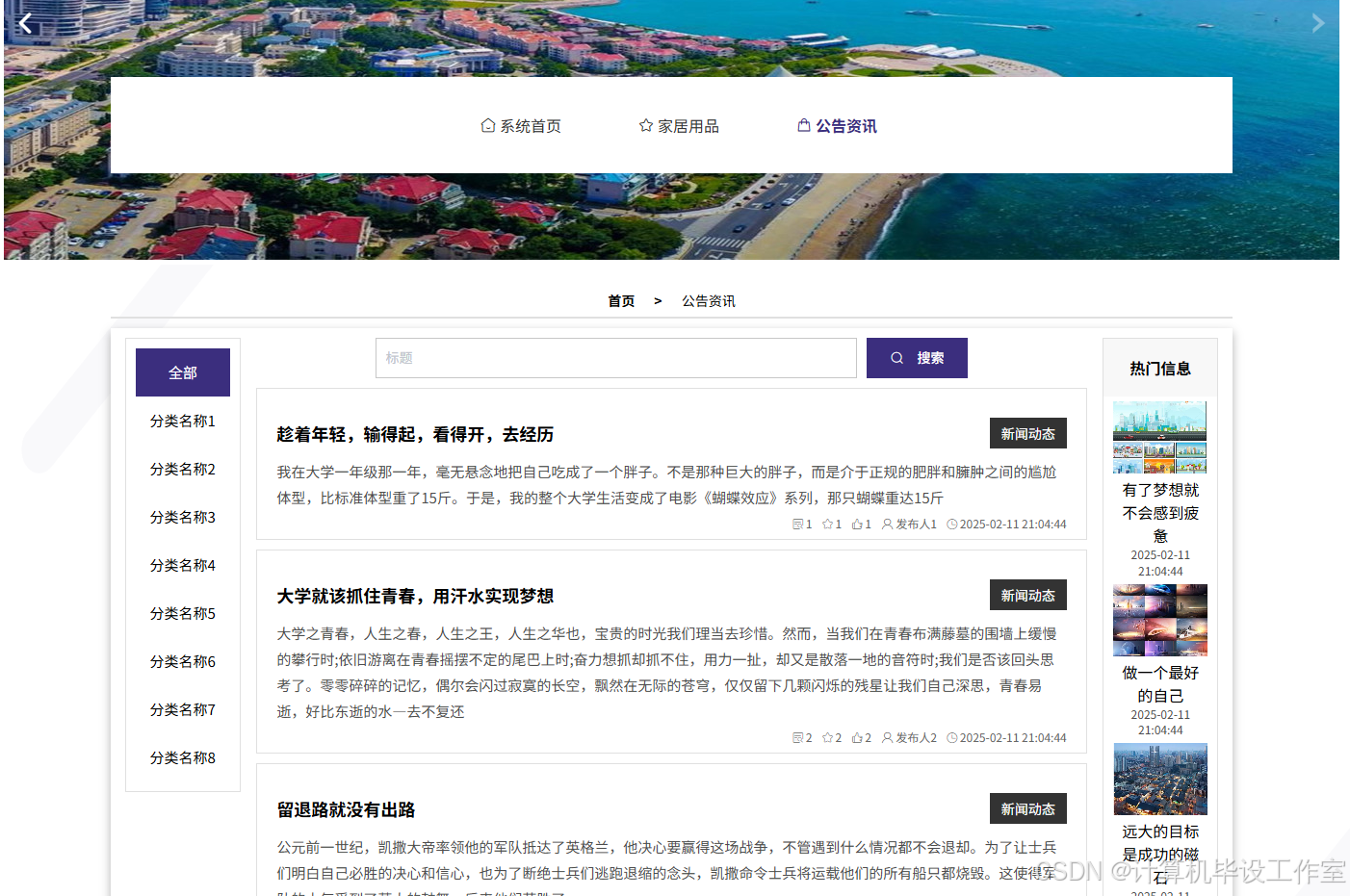Click 新闻动态 tag on 大学就该抓住青春 article
1350x896 pixels.
1028,596
